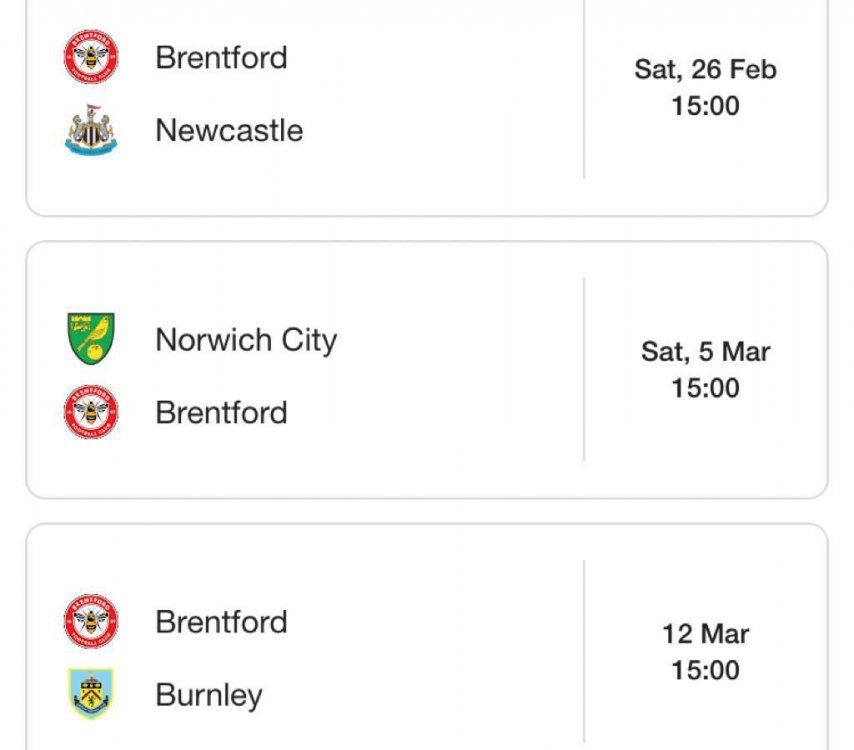Tap Brentford name above Burnley

(221, 621)
